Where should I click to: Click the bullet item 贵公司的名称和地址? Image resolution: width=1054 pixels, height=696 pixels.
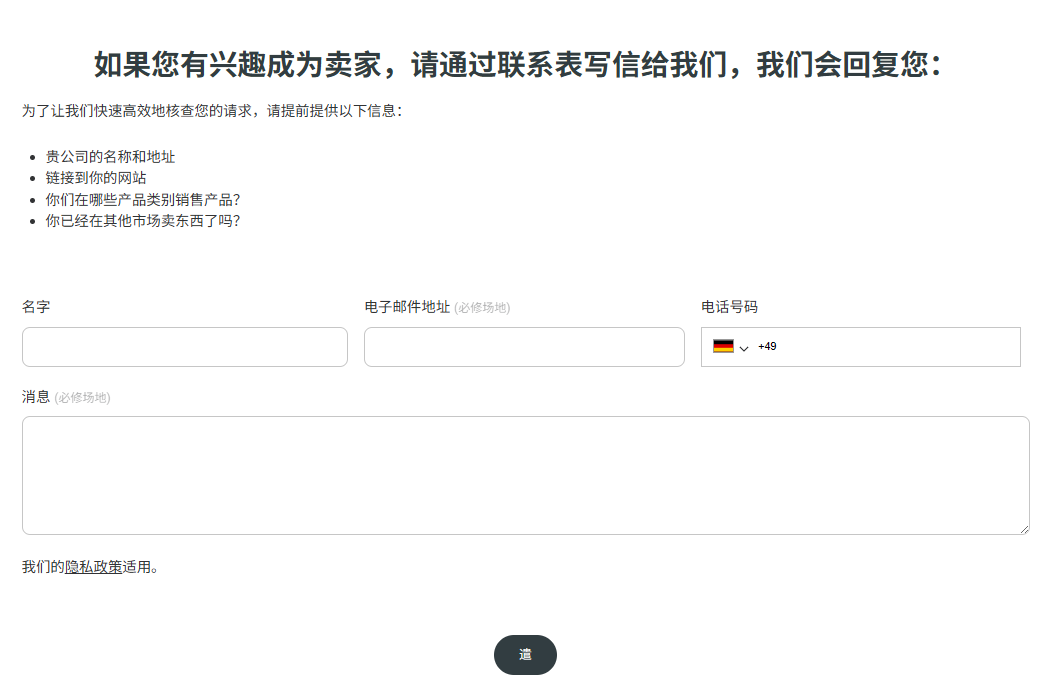(x=110, y=157)
